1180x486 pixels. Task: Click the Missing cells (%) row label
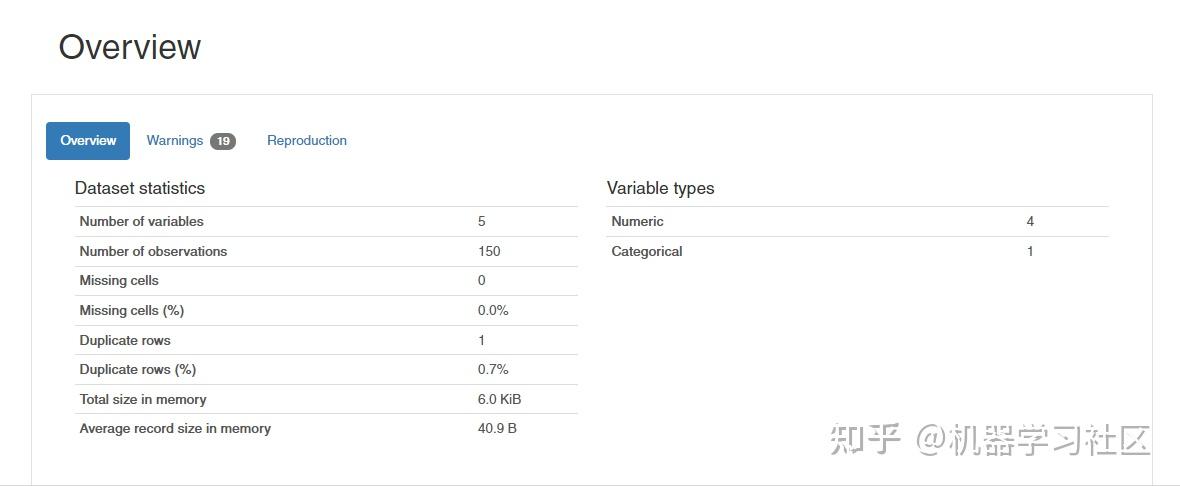[132, 310]
